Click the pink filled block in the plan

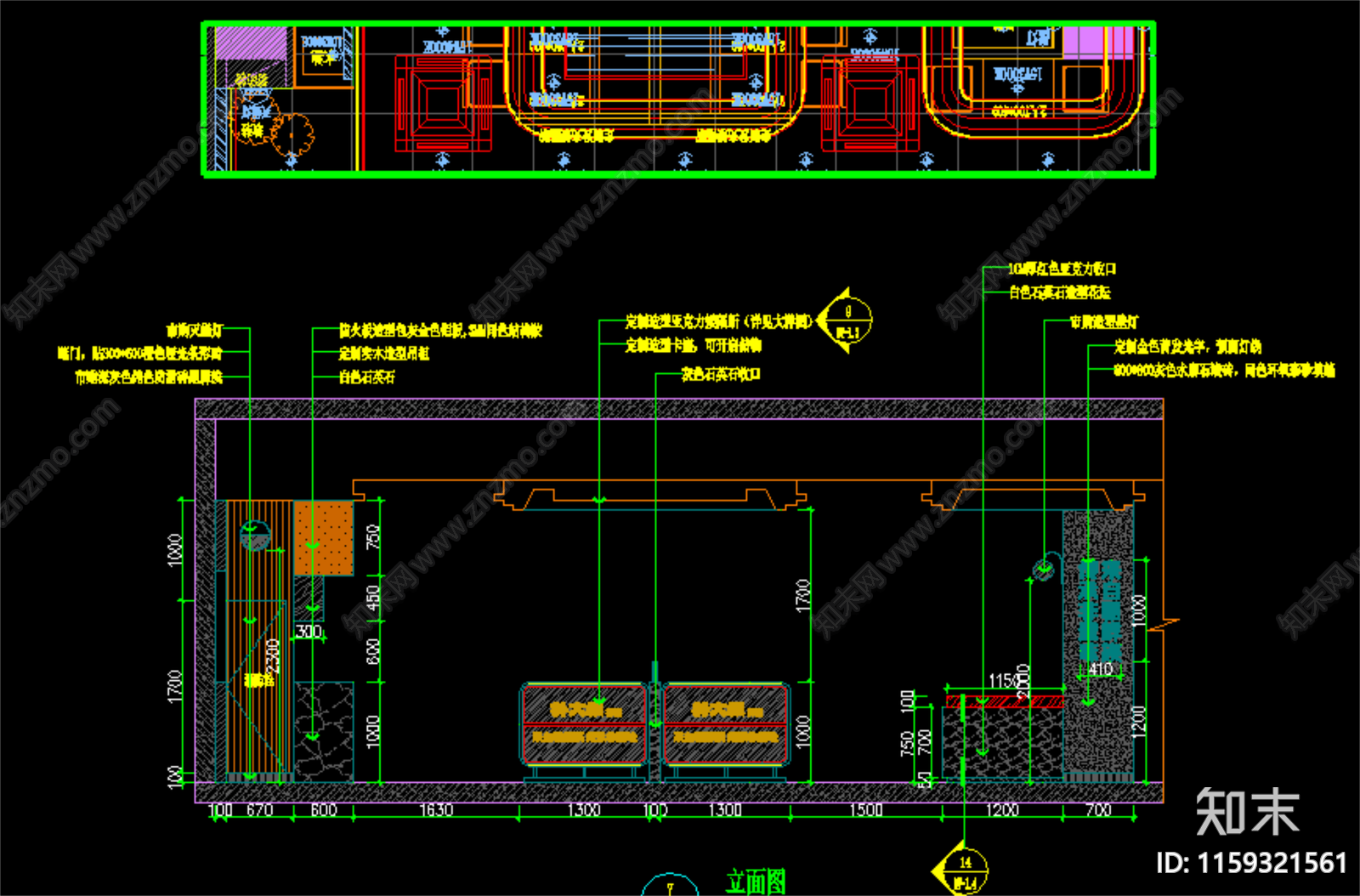point(1098,43)
